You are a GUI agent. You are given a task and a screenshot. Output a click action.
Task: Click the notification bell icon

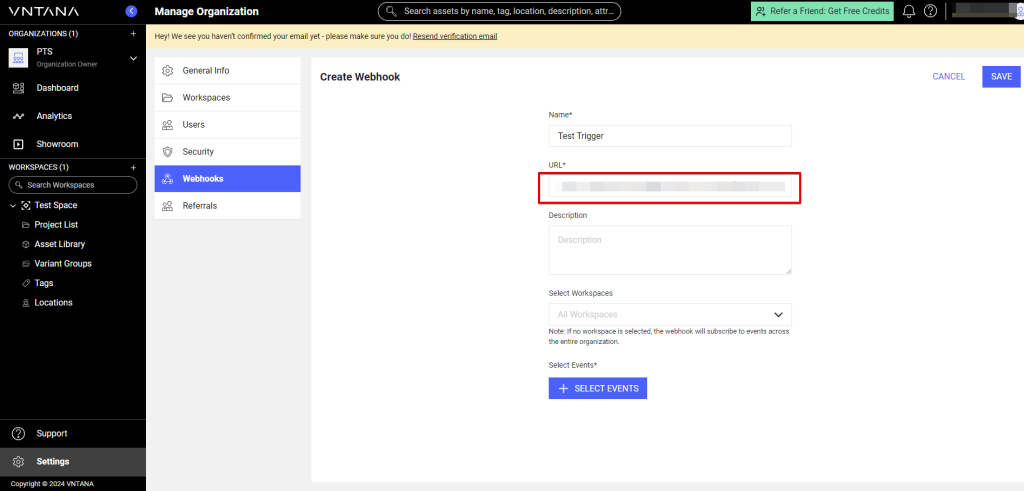[x=909, y=11]
